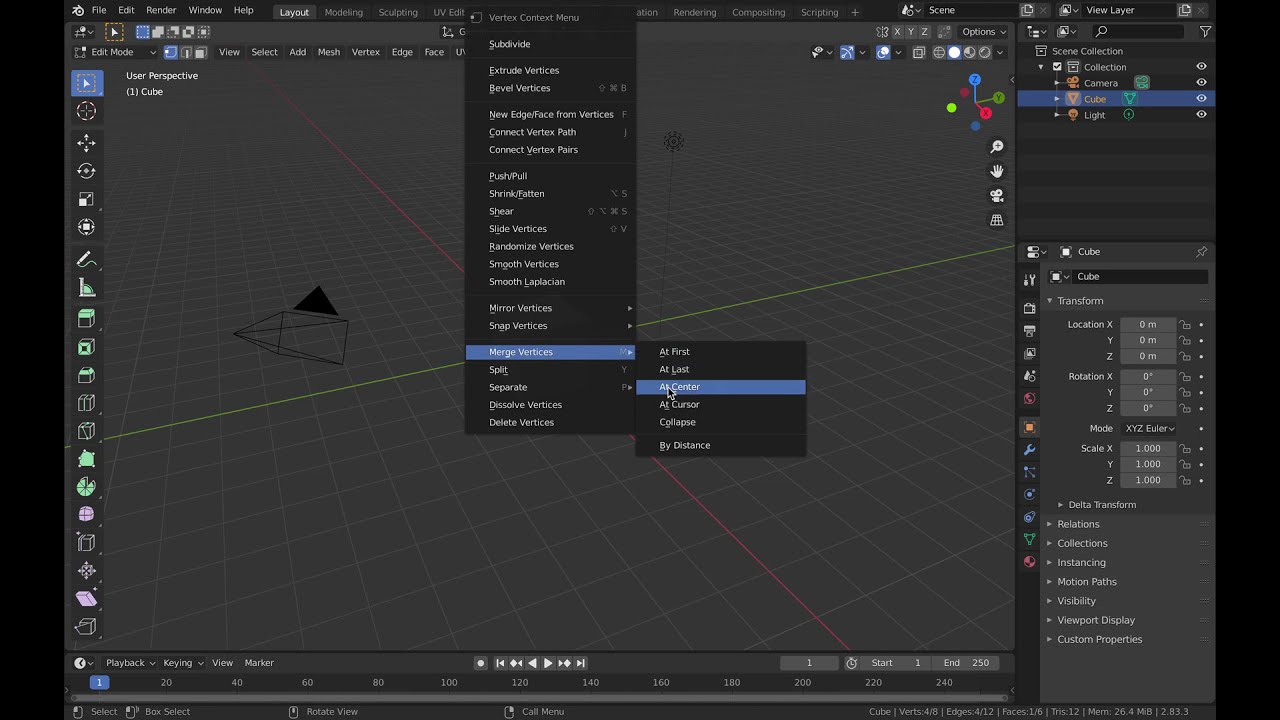This screenshot has width=1280, height=720.
Task: Select the Annotate tool
Action: [86, 260]
